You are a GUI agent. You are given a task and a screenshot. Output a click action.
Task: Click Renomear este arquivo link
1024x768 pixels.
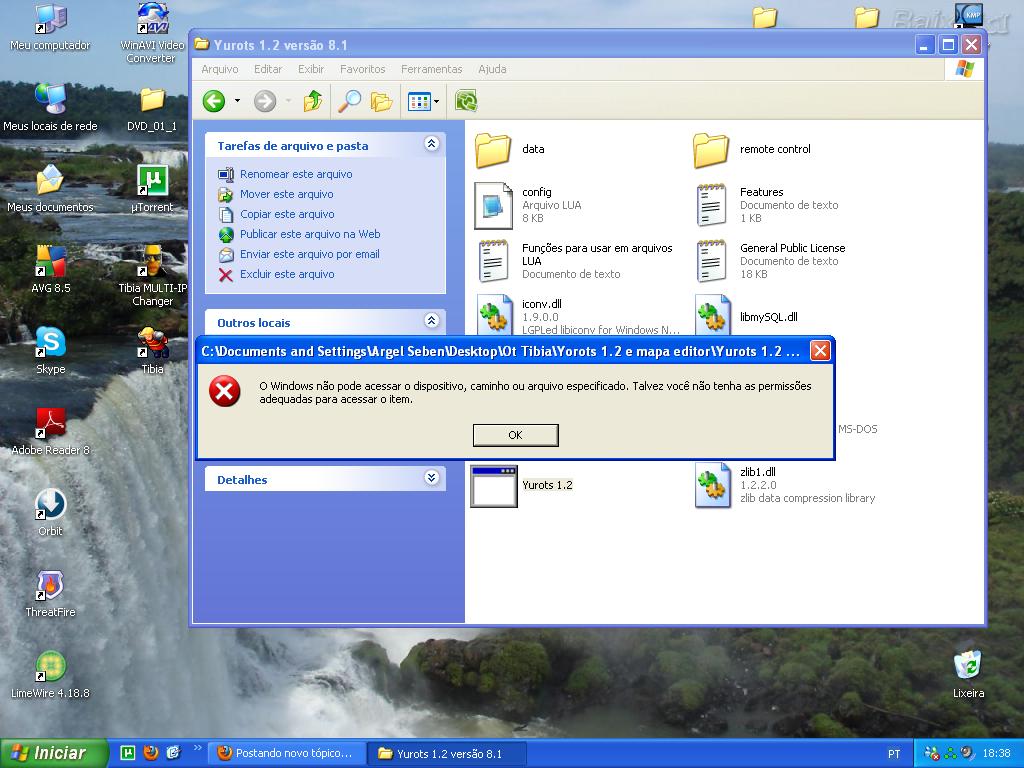pos(296,174)
